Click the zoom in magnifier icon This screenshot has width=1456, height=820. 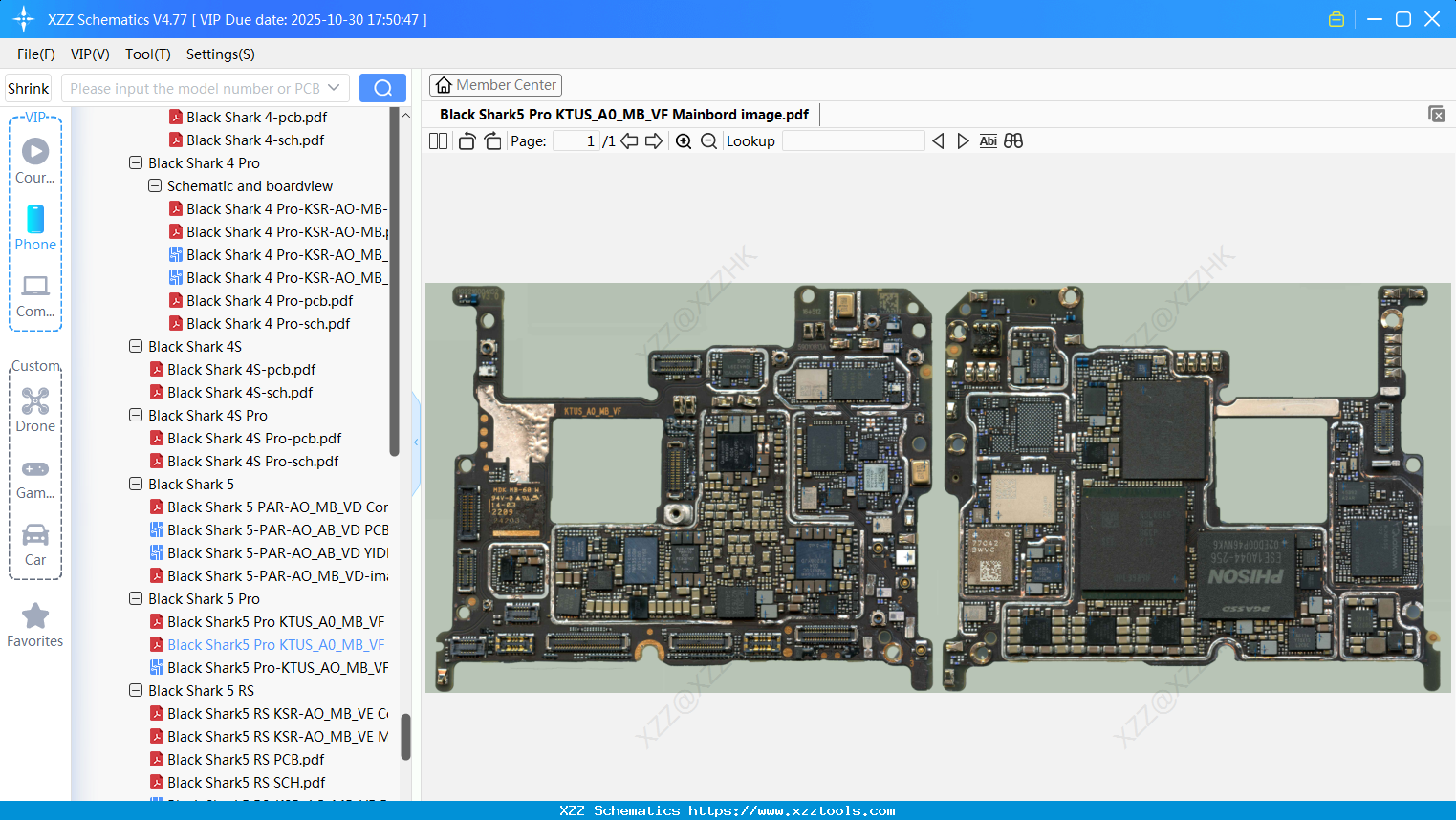click(x=684, y=141)
